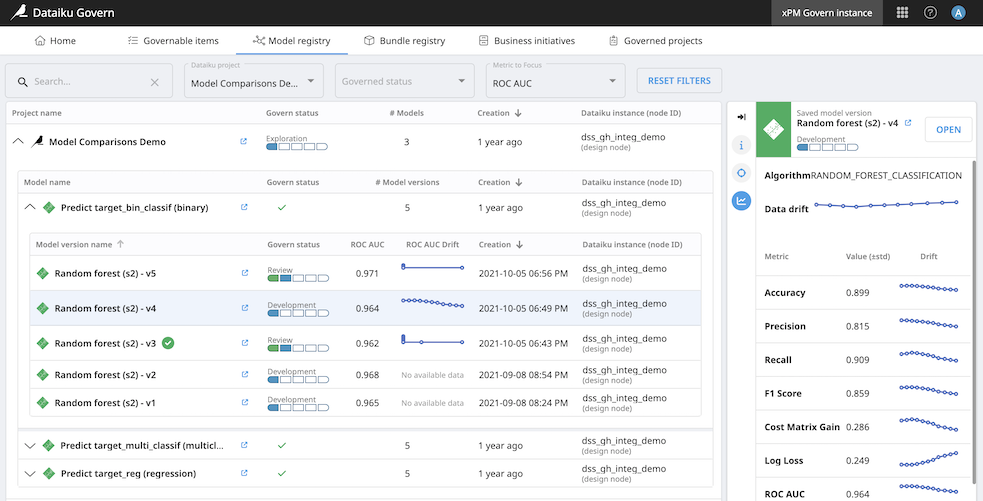Screen dimensions: 983x501
Task: Click the OPEN button in side panel
Action: click(x=949, y=129)
